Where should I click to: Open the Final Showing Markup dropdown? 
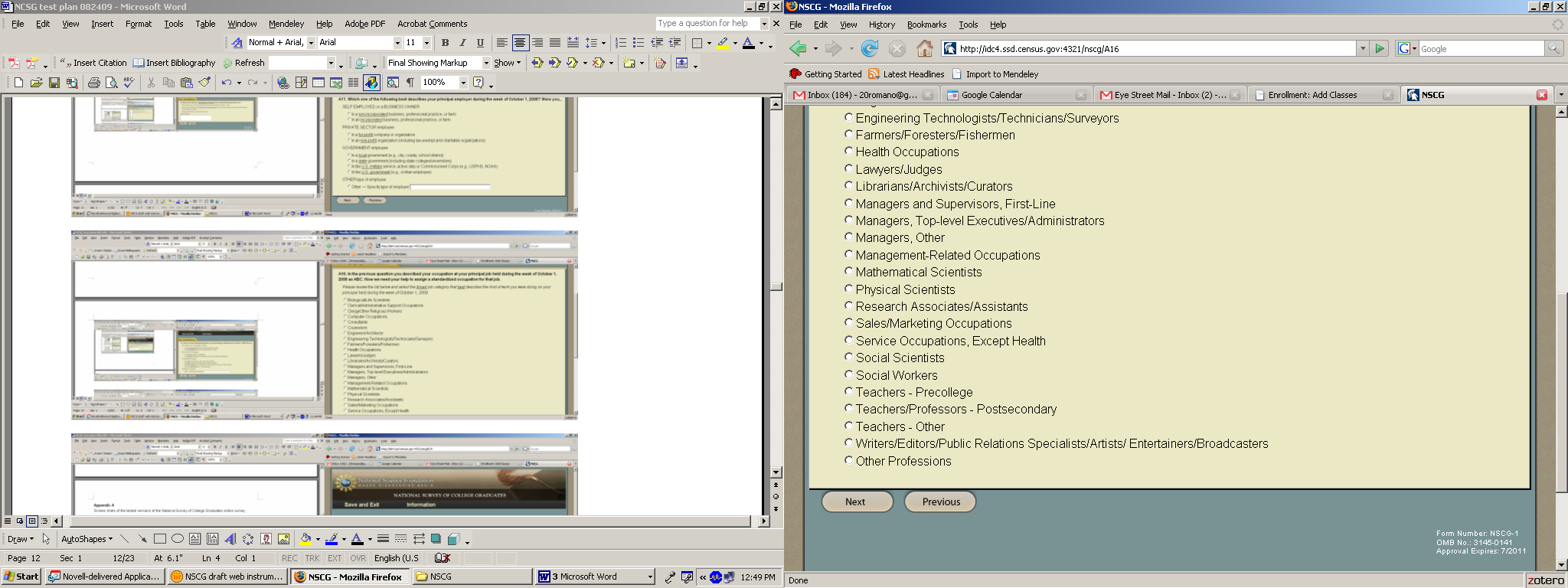coord(485,64)
